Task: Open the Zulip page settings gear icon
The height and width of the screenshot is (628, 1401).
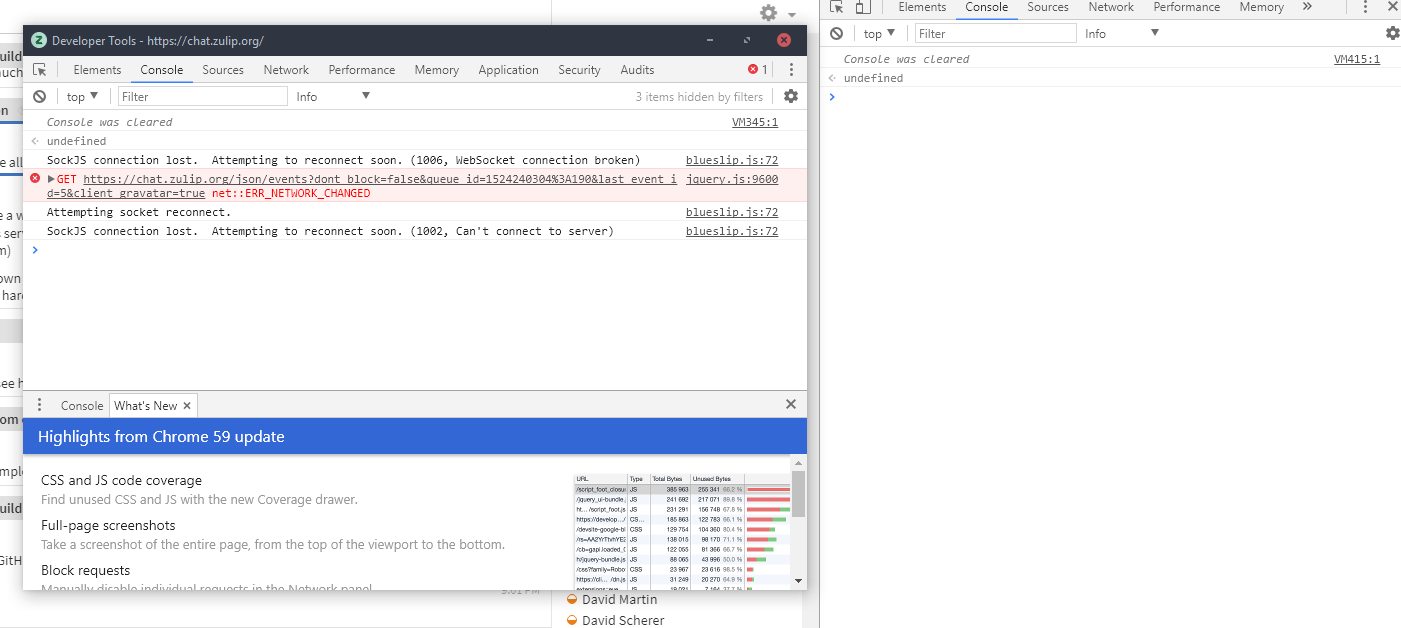Action: 768,13
